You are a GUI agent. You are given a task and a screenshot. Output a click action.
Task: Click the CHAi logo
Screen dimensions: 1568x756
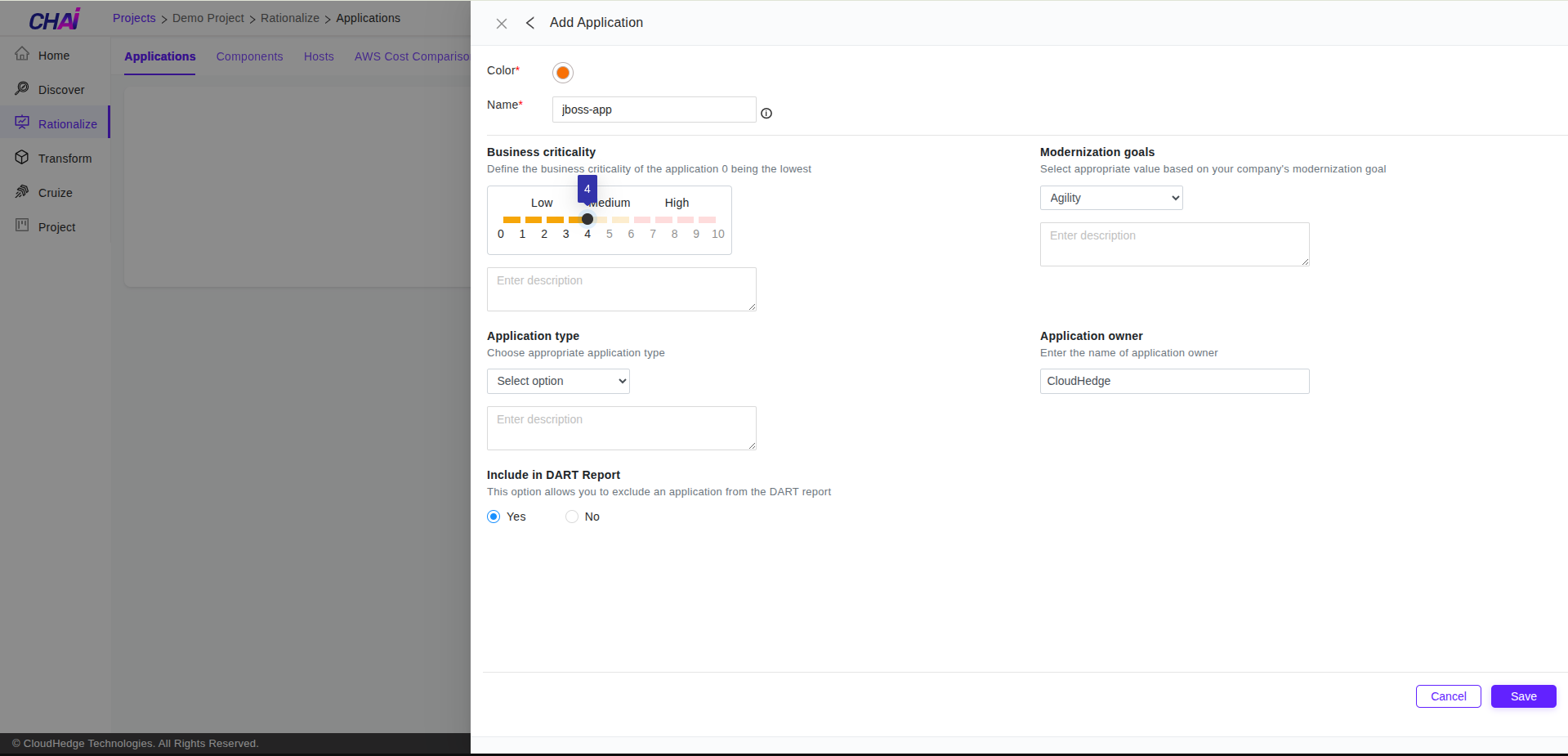pyautogui.click(x=55, y=20)
